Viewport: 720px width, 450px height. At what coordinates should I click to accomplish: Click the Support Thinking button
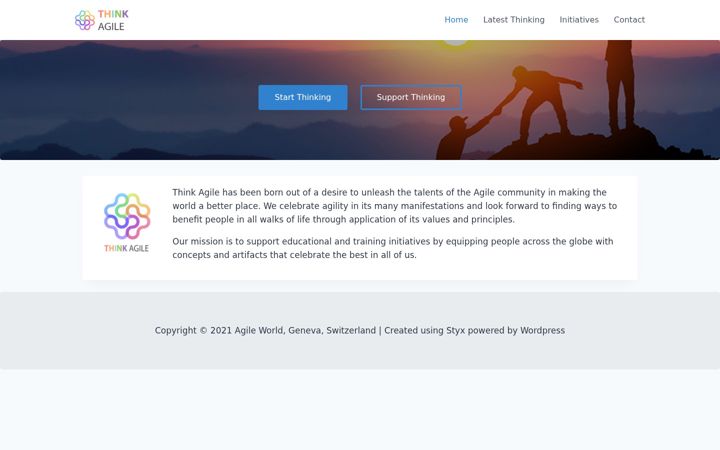click(411, 97)
